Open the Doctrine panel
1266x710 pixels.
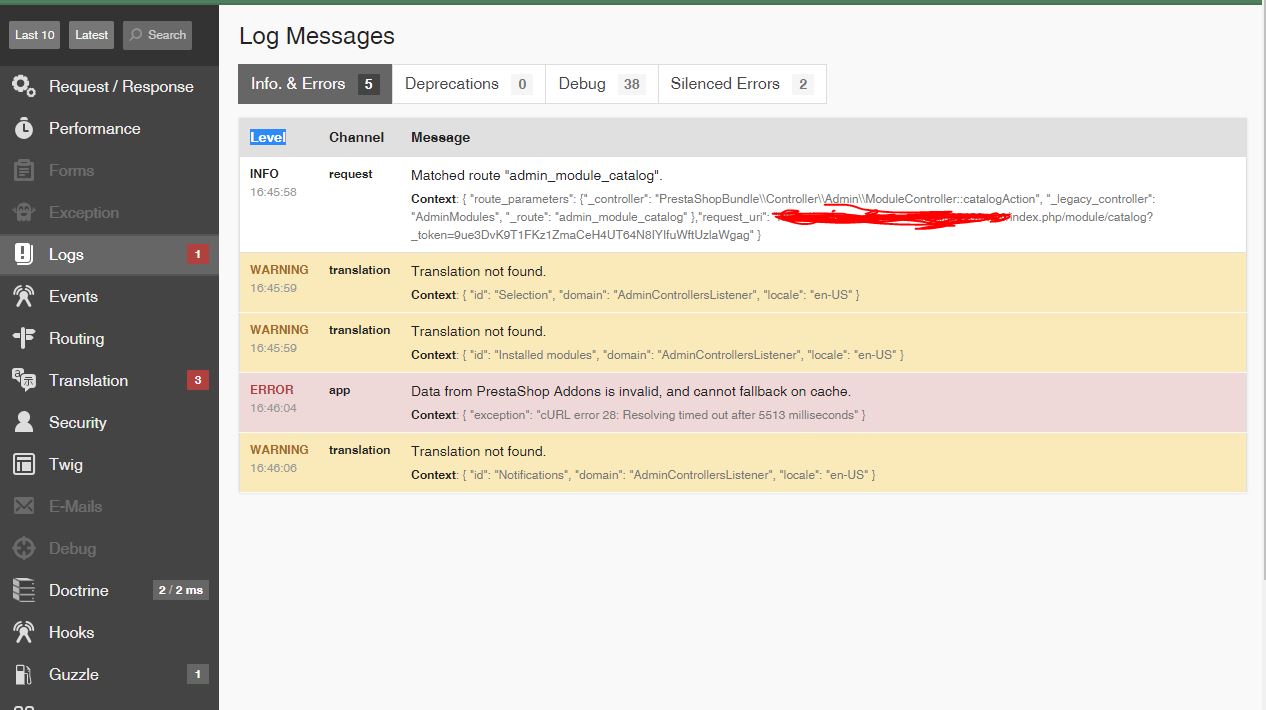pyautogui.click(x=109, y=590)
